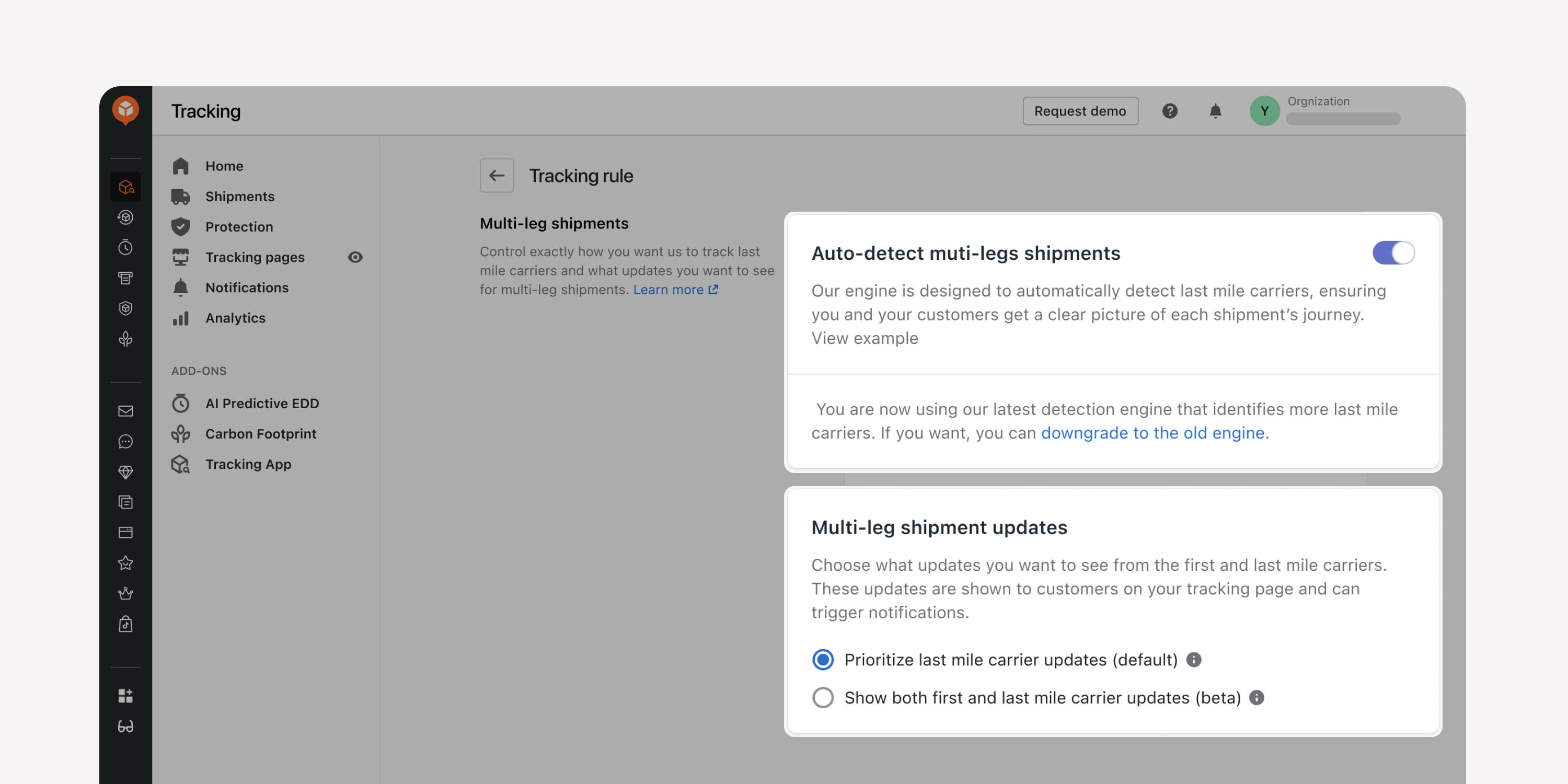Open the Tracking product icon in dark sidebar

pyautogui.click(x=125, y=187)
